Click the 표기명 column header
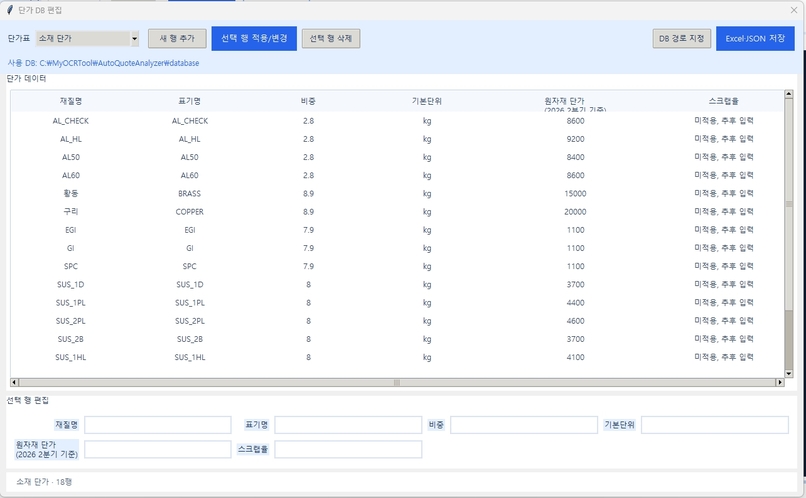The height and width of the screenshot is (498, 806). (x=190, y=101)
